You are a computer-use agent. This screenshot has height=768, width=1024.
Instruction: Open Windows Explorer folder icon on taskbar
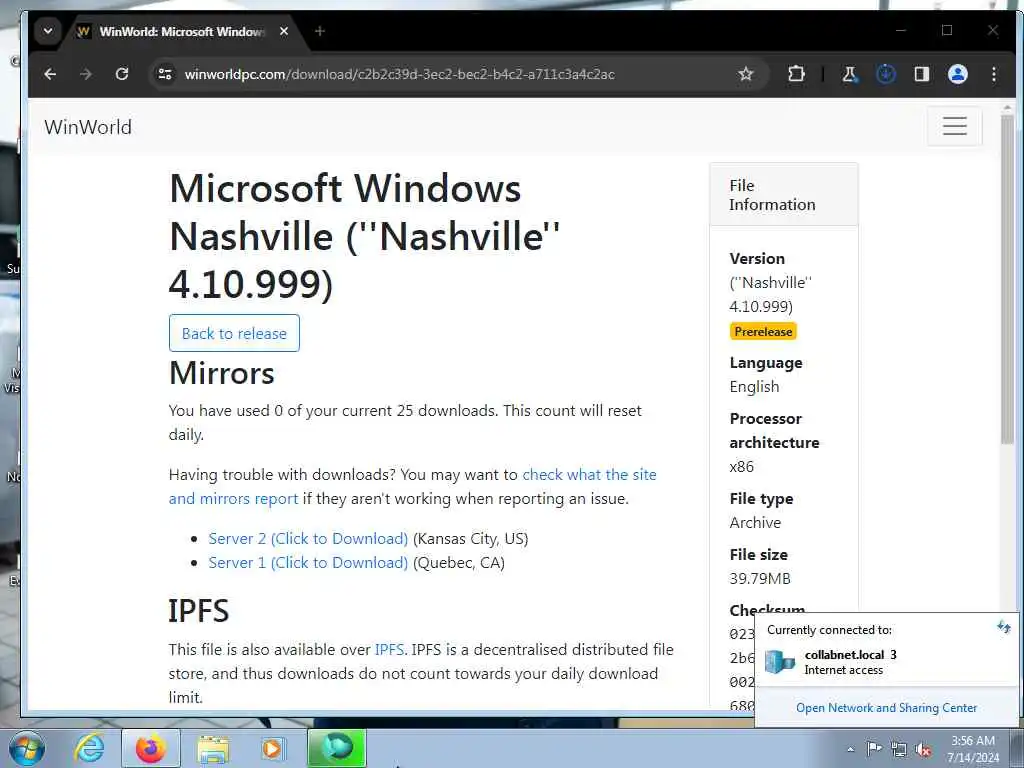pyautogui.click(x=212, y=749)
